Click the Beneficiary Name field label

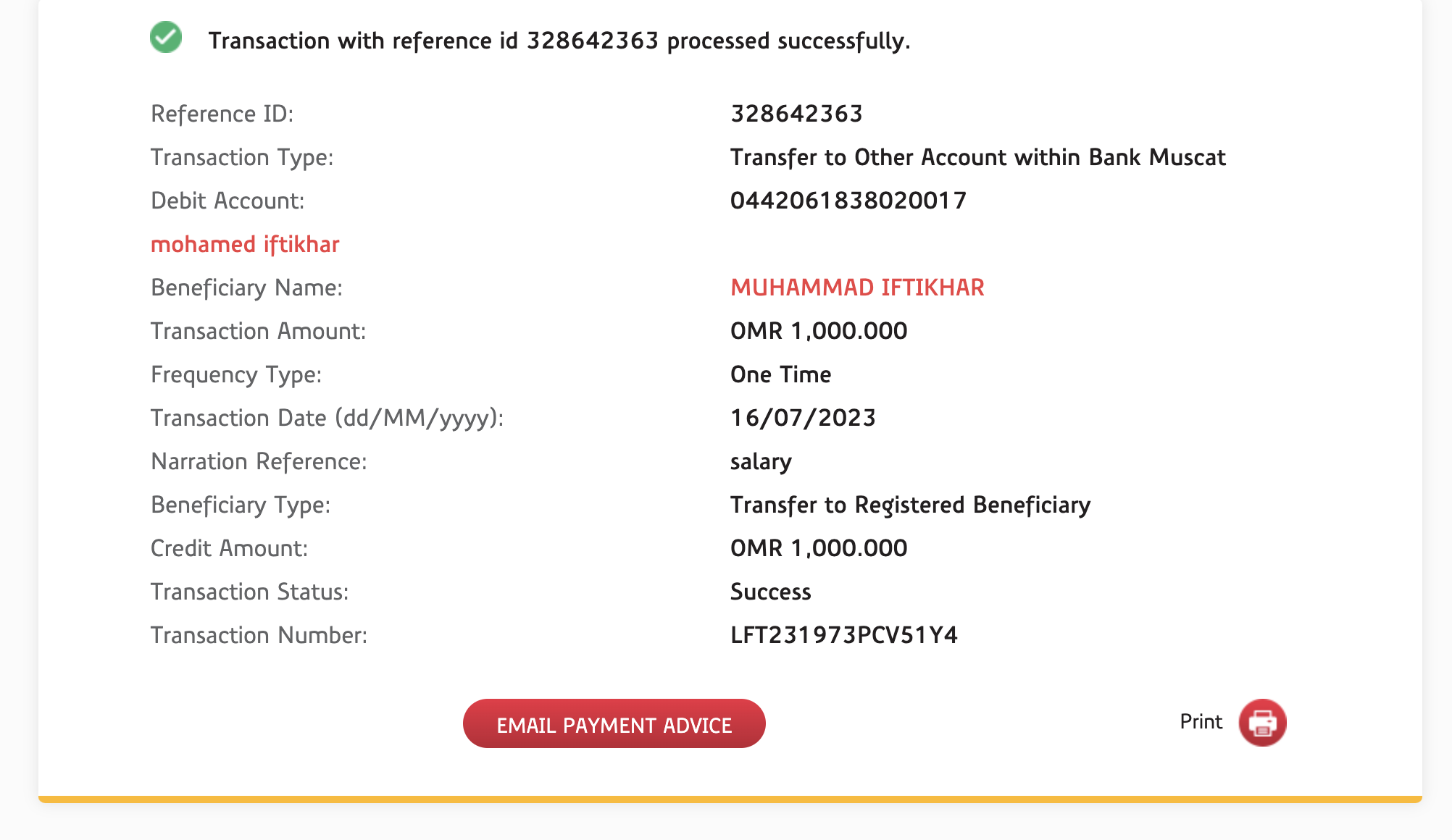tap(246, 287)
